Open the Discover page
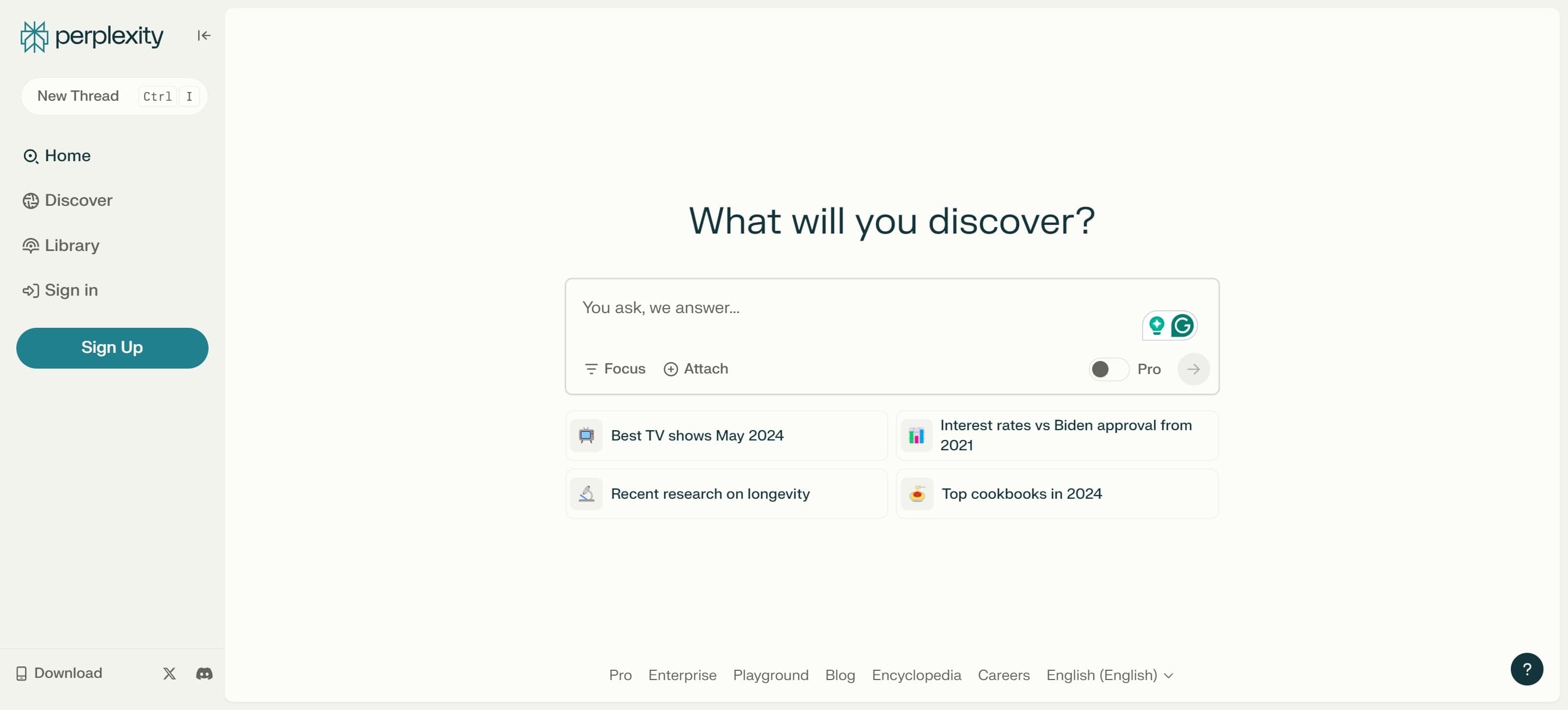 pyautogui.click(x=68, y=200)
